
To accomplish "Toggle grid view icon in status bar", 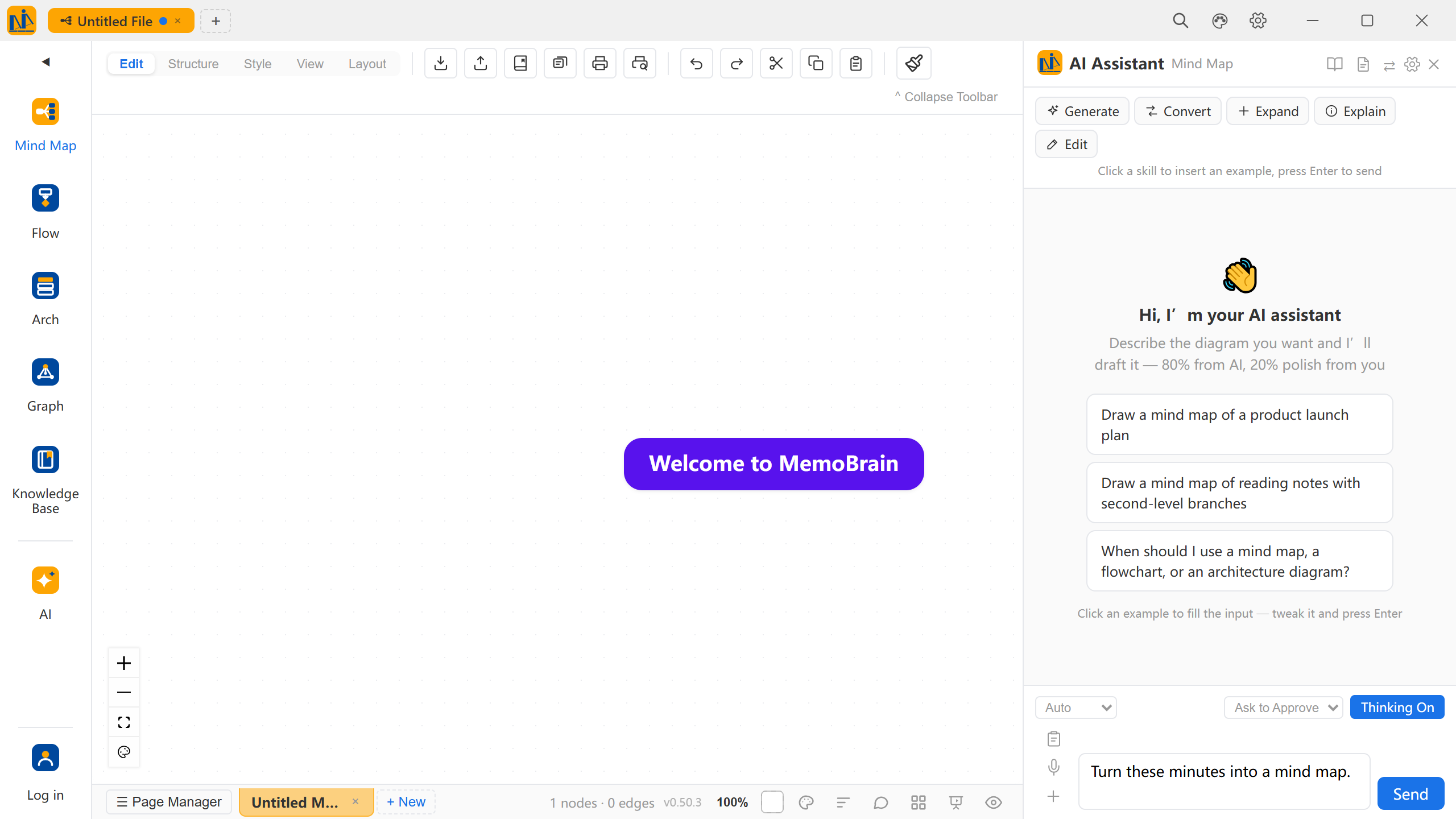I will (x=919, y=803).
